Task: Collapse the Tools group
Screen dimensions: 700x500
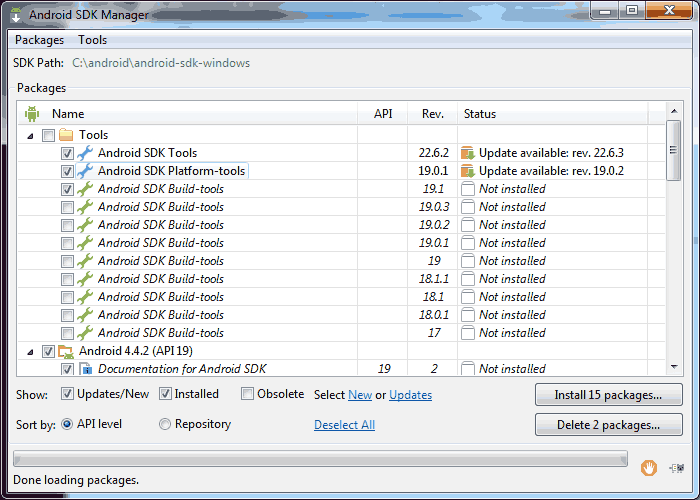Action: [30, 136]
